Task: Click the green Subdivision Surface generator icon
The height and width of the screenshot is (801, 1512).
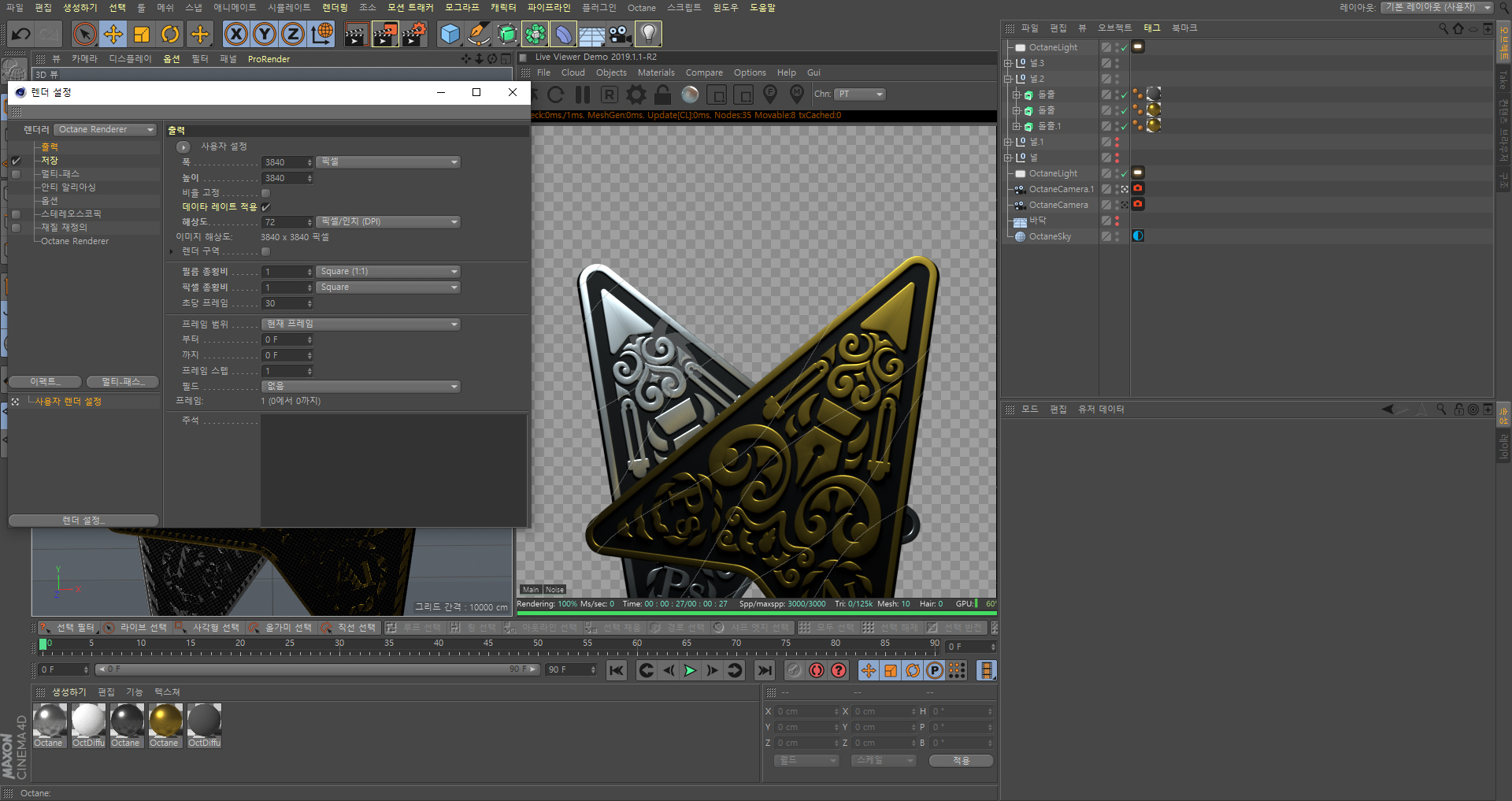Action: [507, 34]
